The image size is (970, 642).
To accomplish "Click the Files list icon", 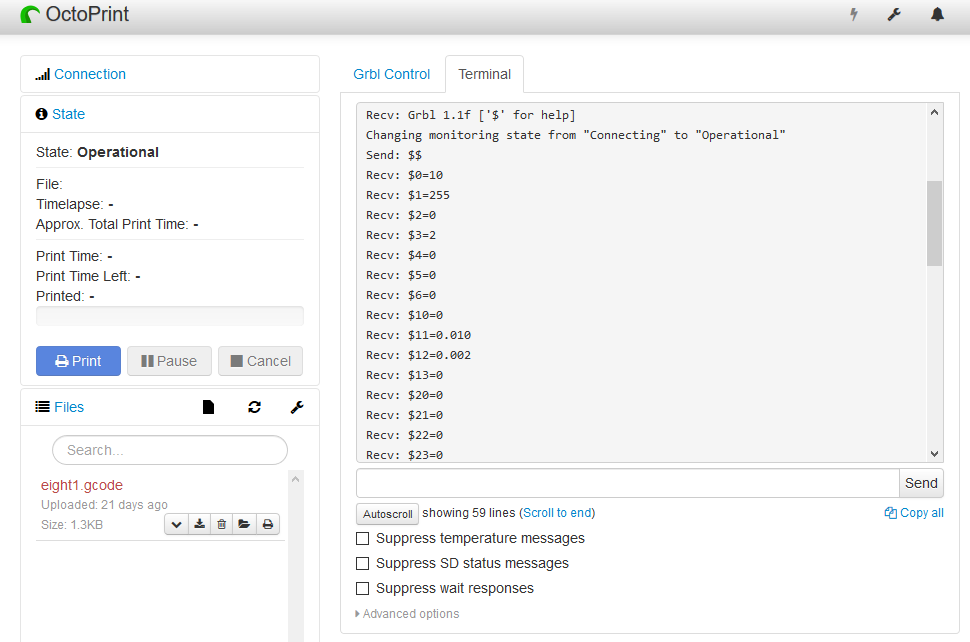I will (42, 407).
